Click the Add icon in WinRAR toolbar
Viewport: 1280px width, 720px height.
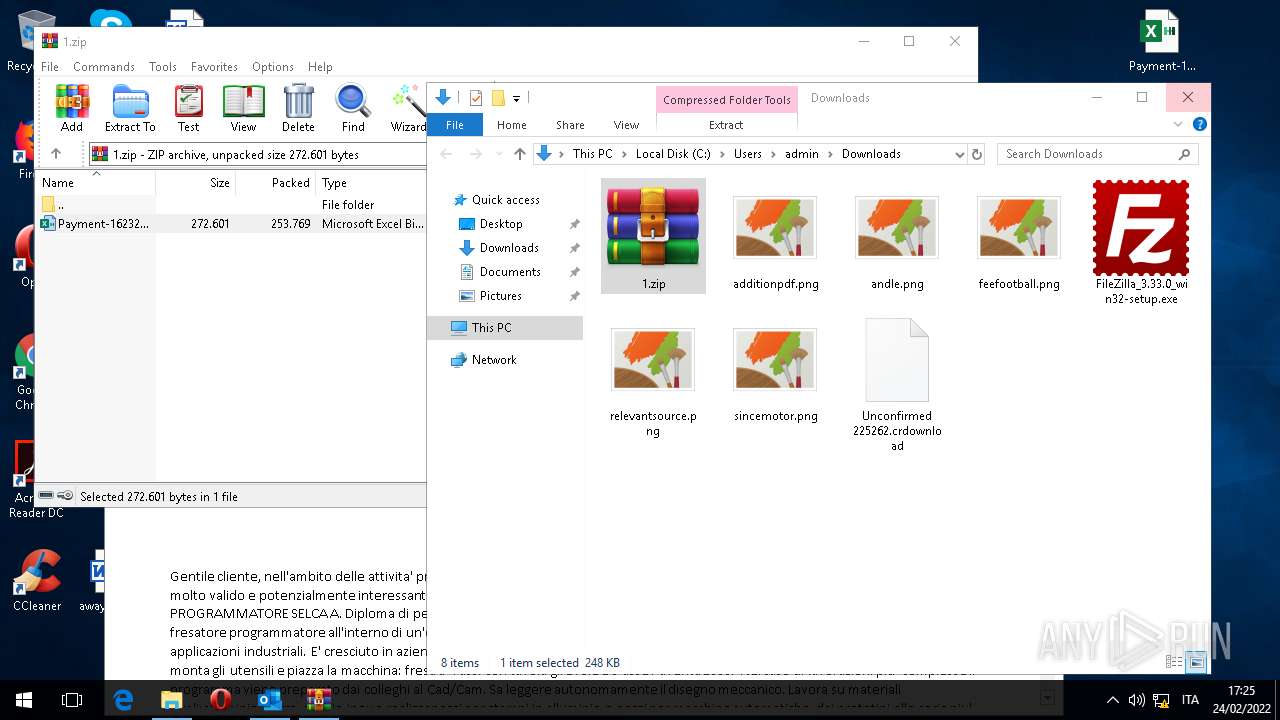[x=71, y=107]
